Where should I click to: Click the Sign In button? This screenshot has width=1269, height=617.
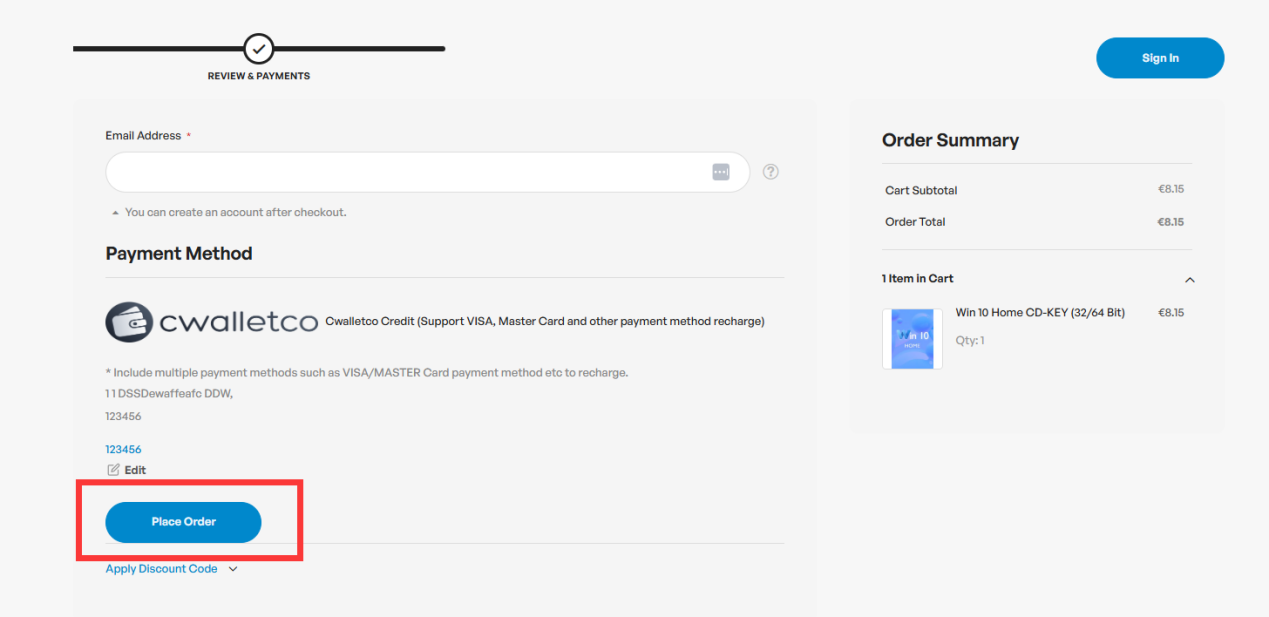point(1160,58)
